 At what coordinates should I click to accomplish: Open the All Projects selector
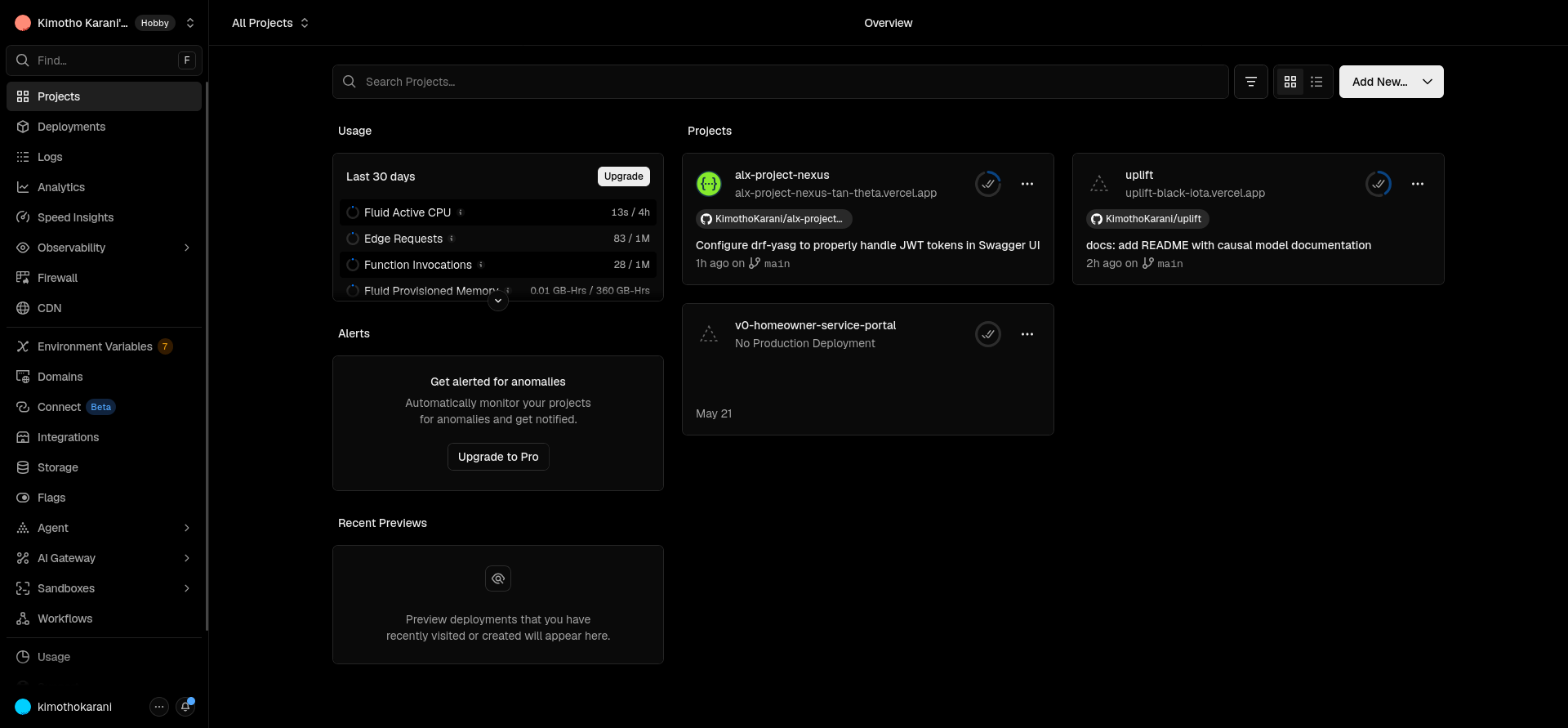click(x=270, y=23)
